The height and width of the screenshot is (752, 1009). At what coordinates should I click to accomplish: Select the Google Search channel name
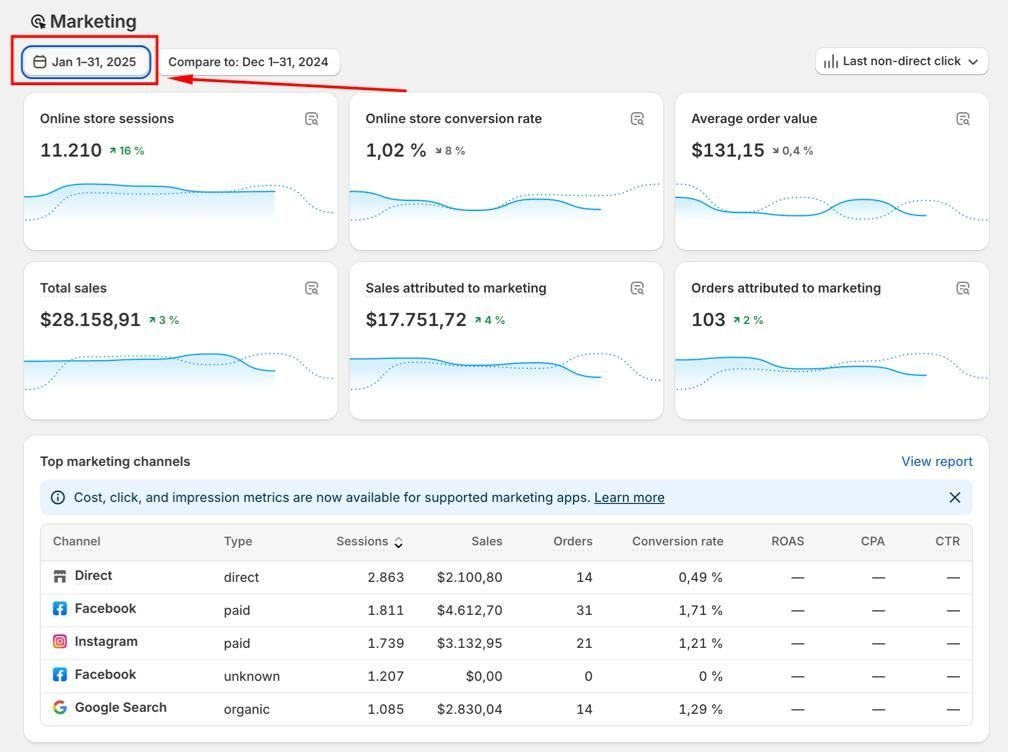(120, 708)
